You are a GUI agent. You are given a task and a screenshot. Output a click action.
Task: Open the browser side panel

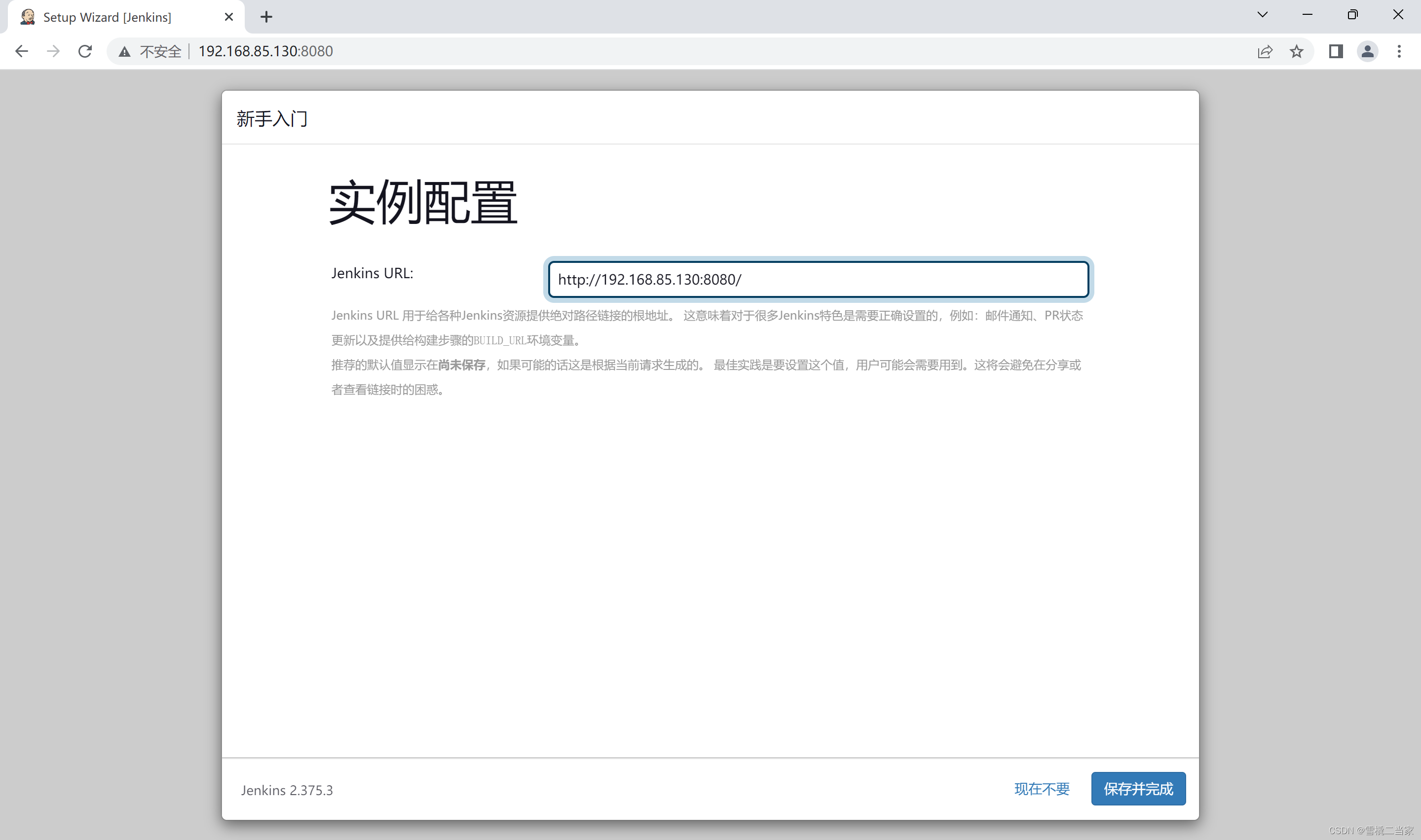(1336, 51)
